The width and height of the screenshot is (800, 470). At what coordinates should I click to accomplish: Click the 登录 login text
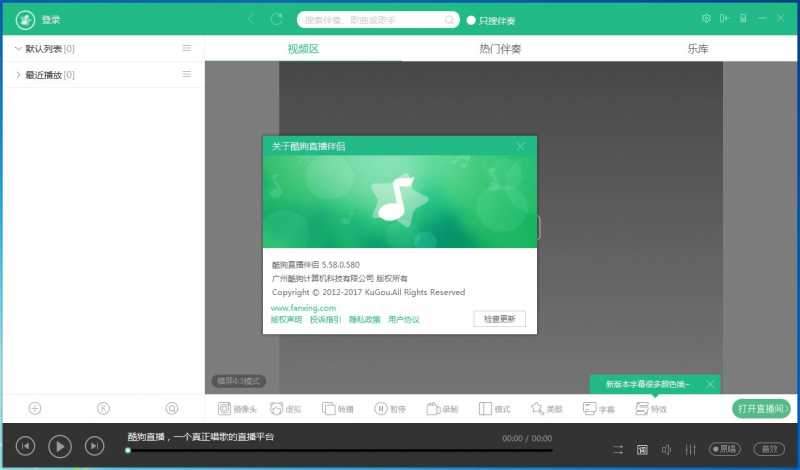(x=51, y=20)
